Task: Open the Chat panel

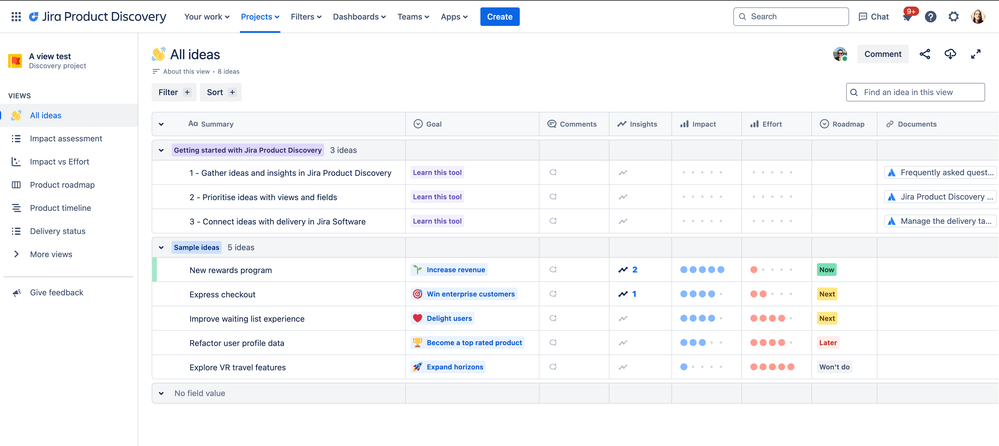Action: pyautogui.click(x=873, y=17)
